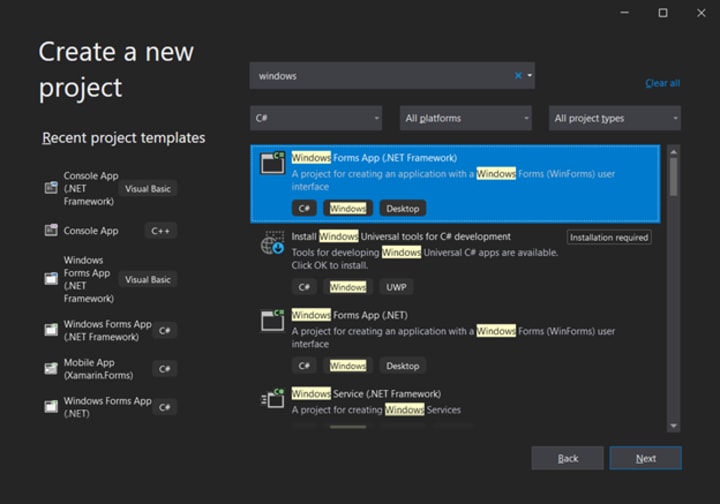The height and width of the screenshot is (504, 720).
Task: Open the C# language filter dropdown
Action: 316,118
